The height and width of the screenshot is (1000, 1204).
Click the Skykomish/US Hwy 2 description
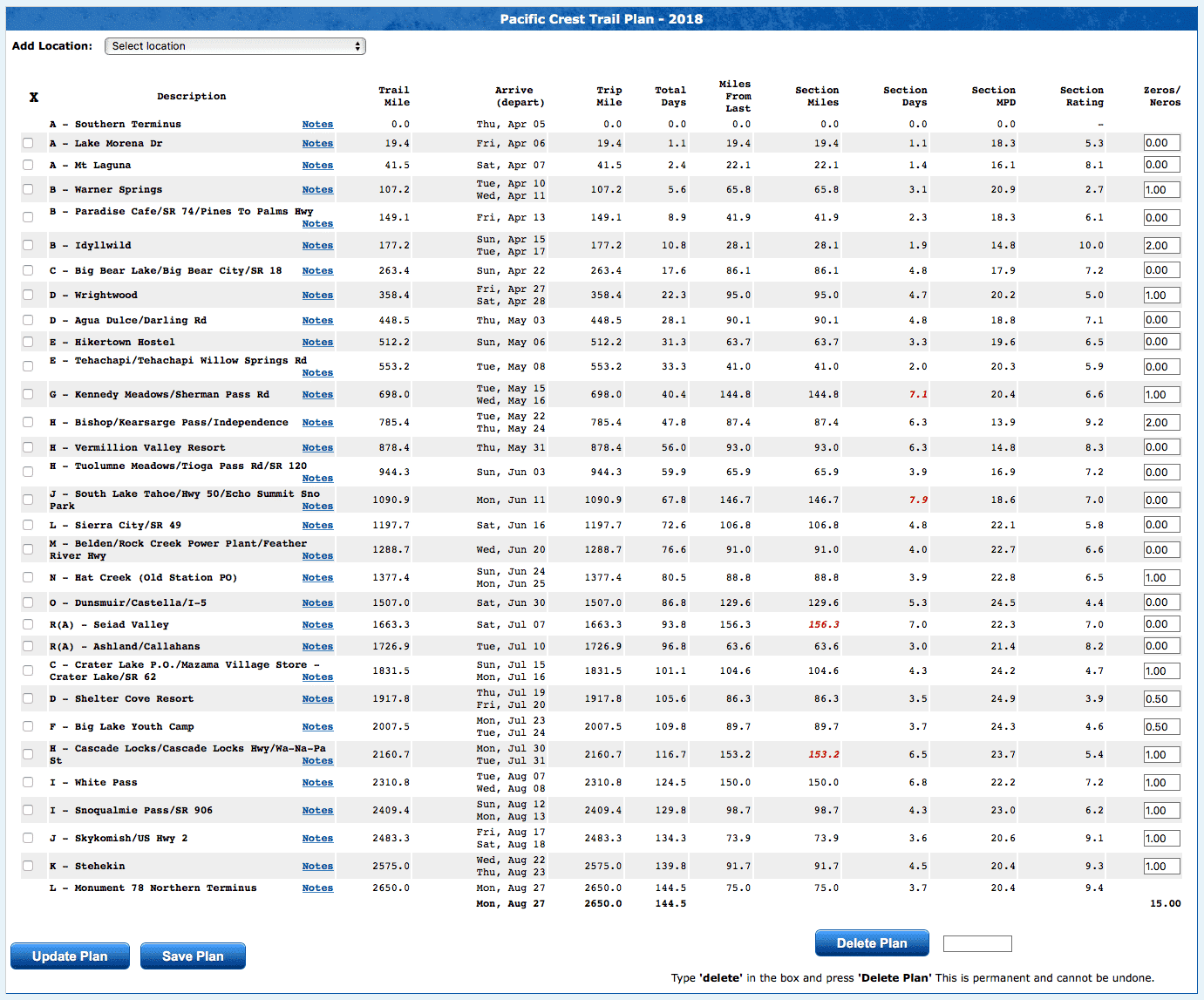pos(119,838)
